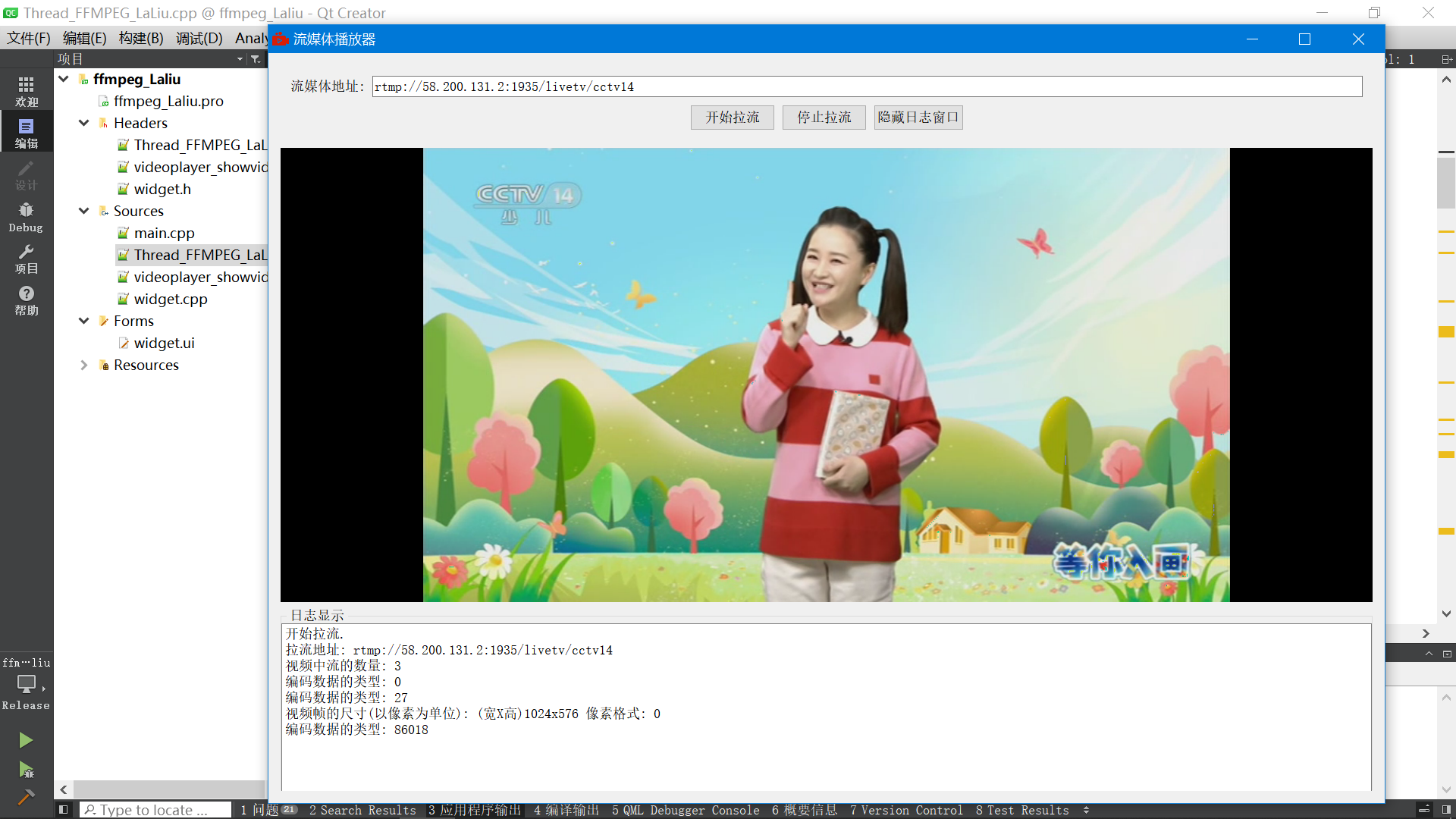Image resolution: width=1456 pixels, height=819 pixels.
Task: Expand the Resources node
Action: [x=84, y=365]
